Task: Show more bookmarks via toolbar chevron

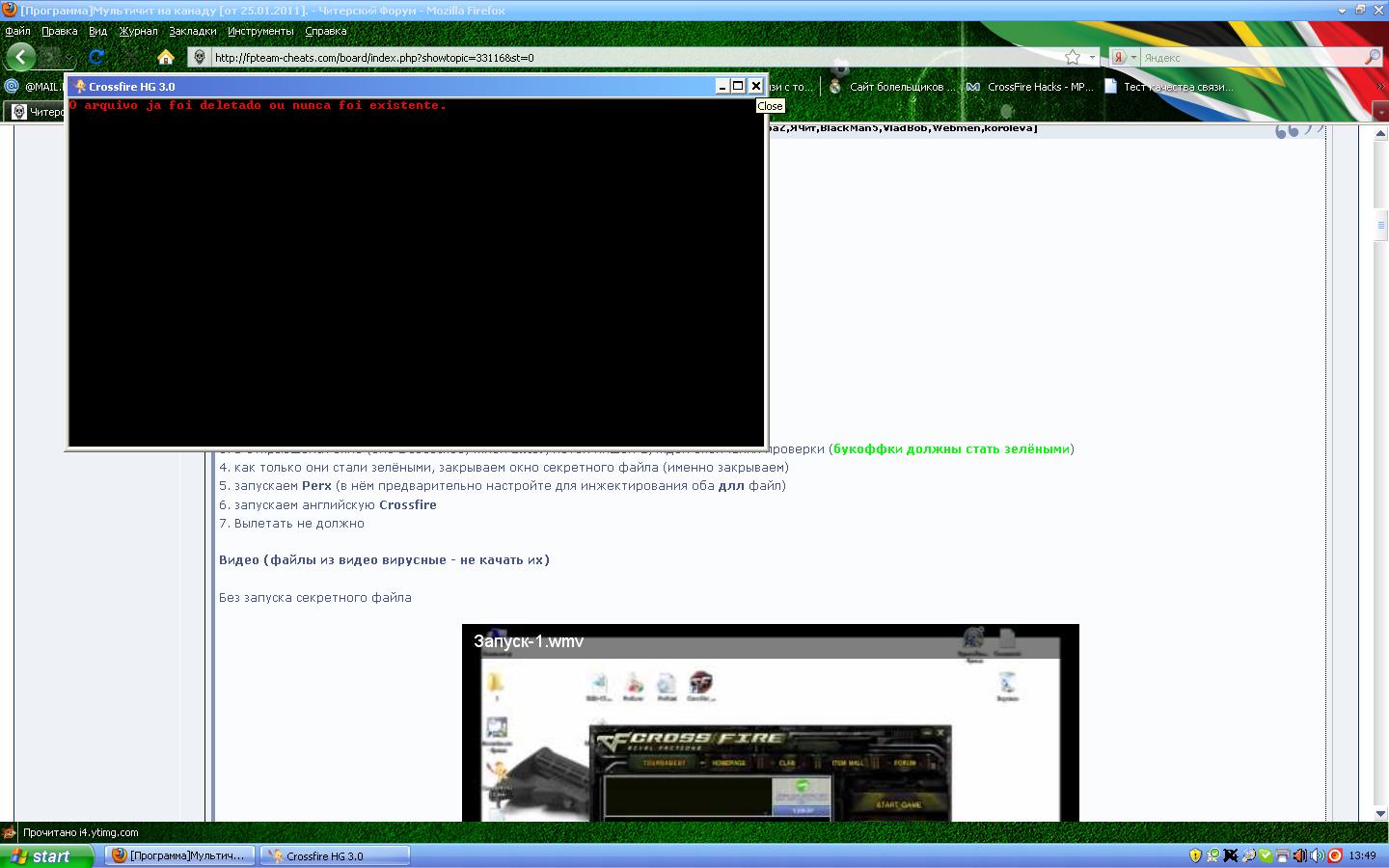Action: 1379,87
